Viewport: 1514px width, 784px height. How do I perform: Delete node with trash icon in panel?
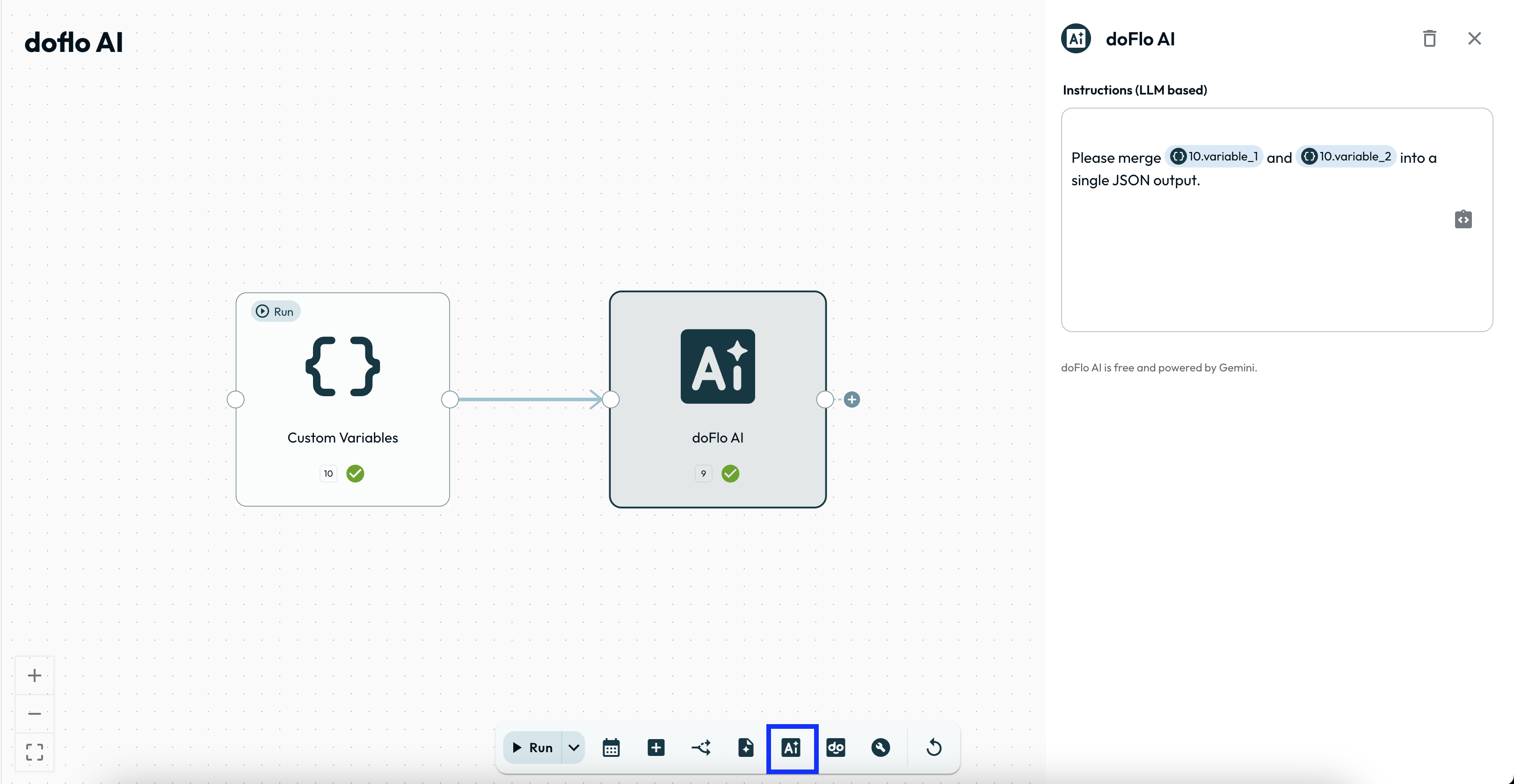(x=1430, y=39)
